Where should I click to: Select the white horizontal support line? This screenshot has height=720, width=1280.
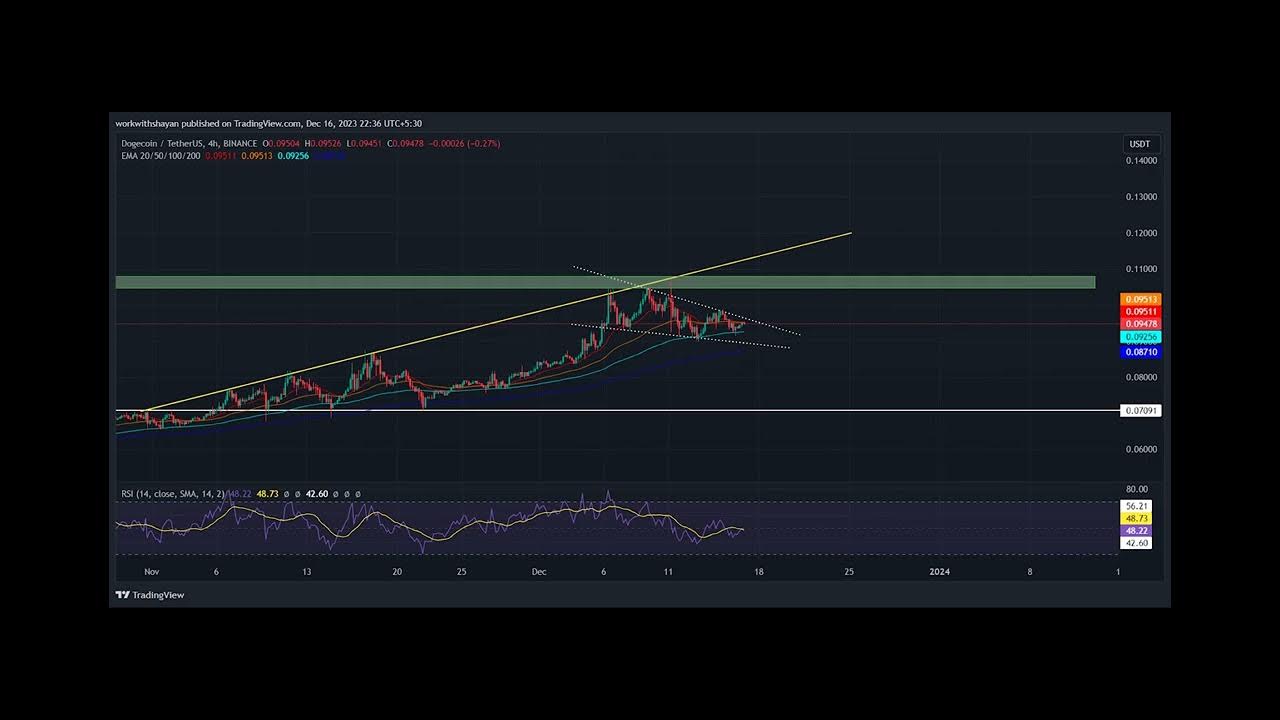tap(618, 411)
